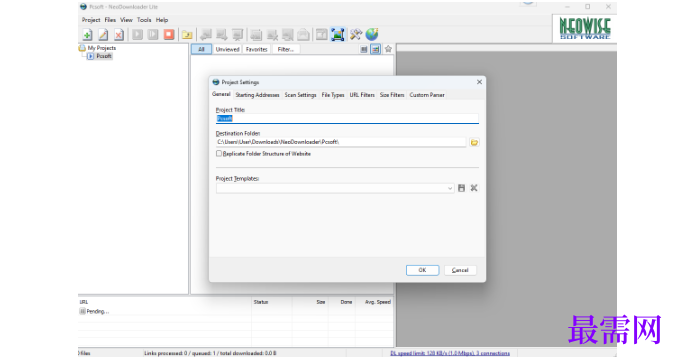Click the grayed slideshow projector screen icon
Viewport: 680px width, 361px height.
238,35
